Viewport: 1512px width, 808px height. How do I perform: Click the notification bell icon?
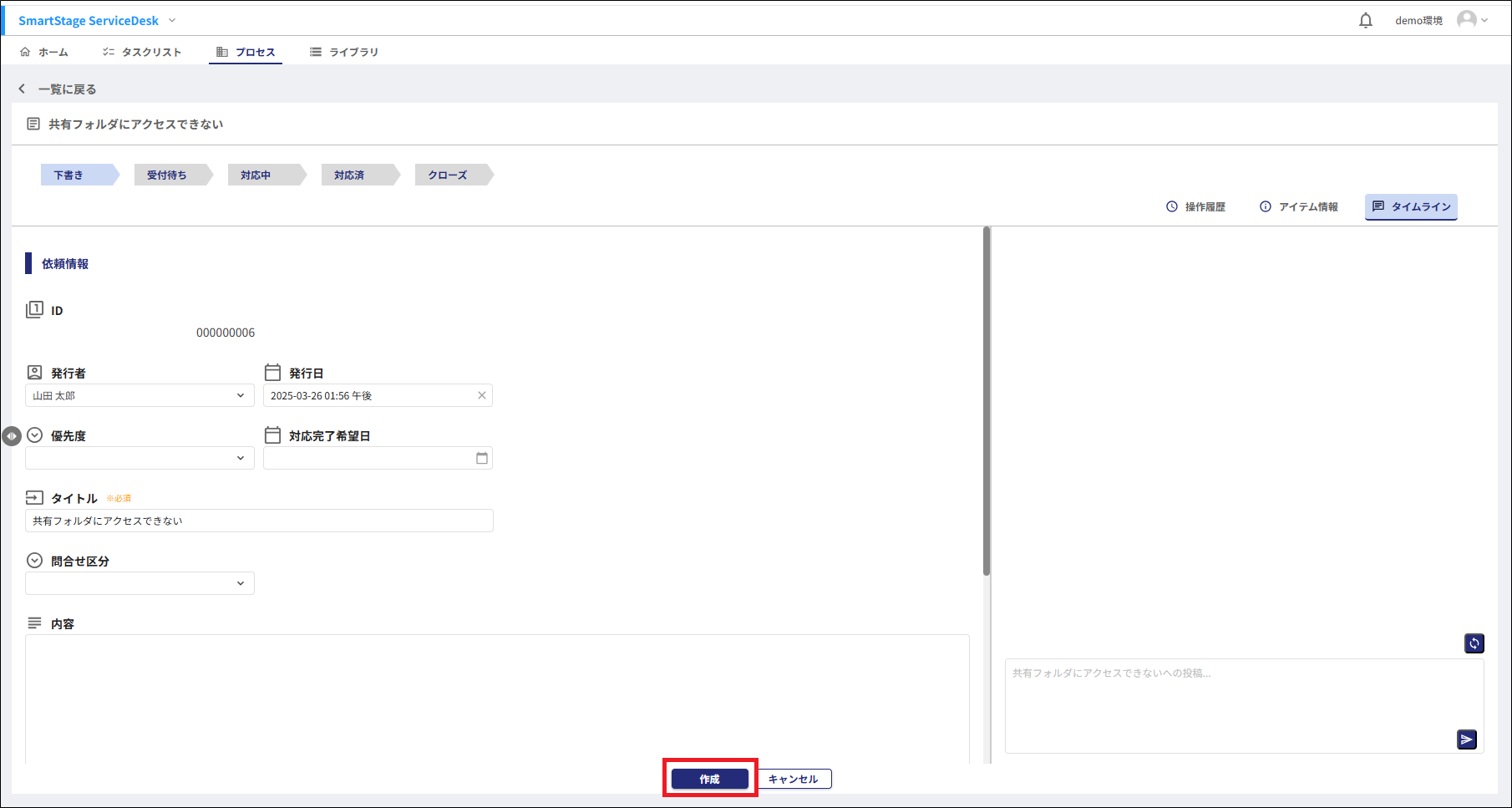pos(1366,20)
